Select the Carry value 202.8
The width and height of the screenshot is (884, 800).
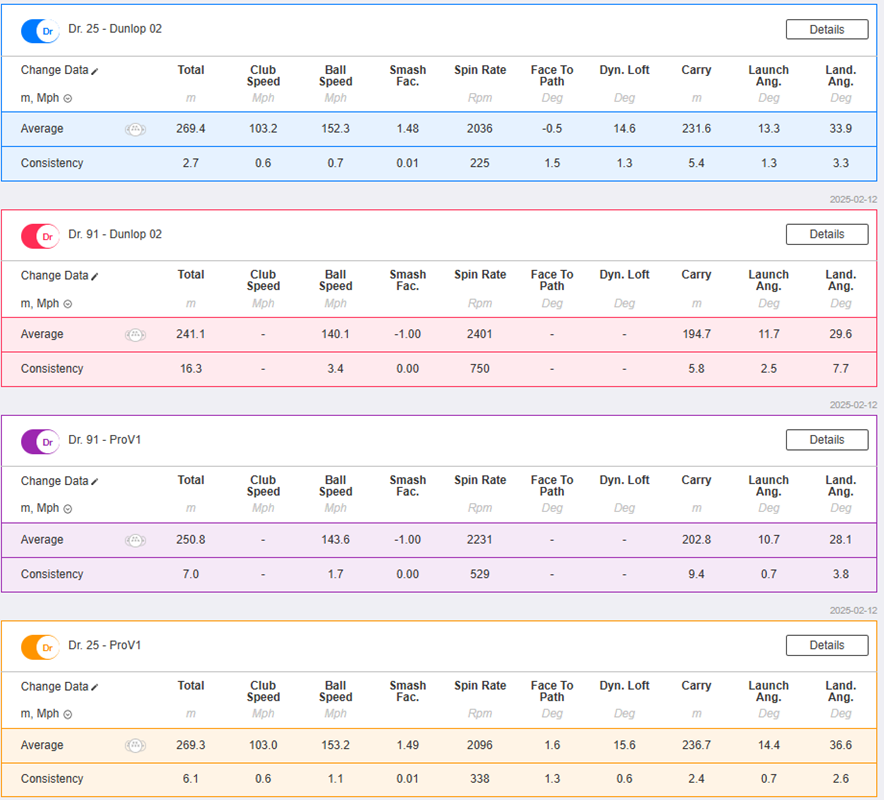click(x=696, y=540)
